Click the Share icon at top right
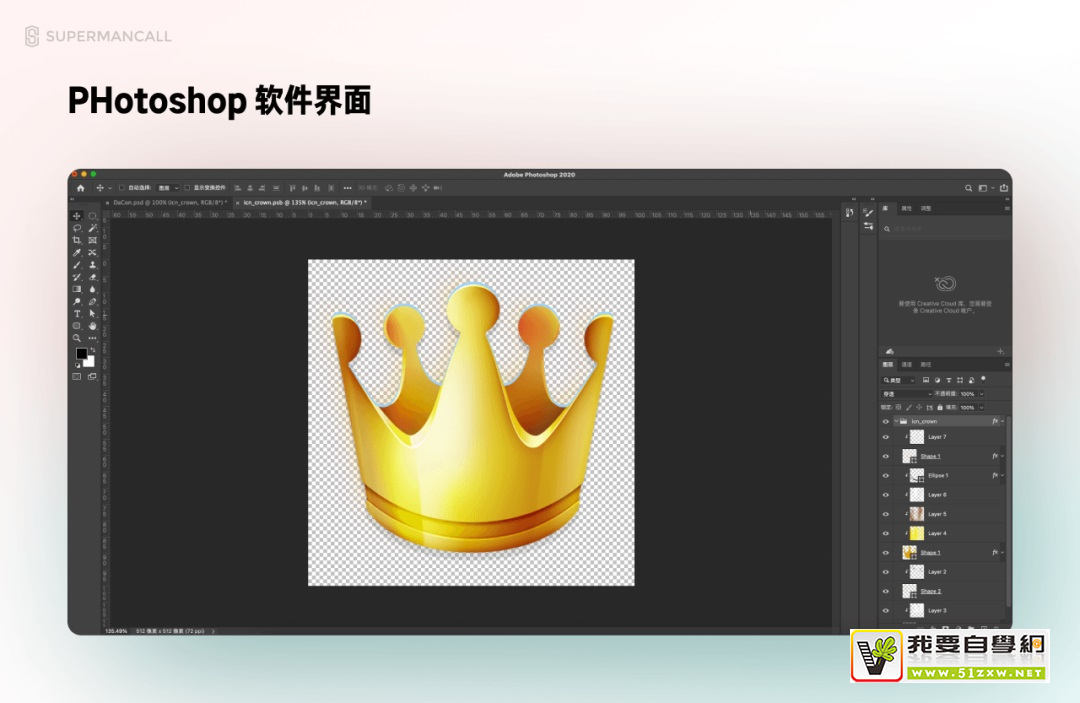Viewport: 1080px width, 703px height. pos(1004,188)
